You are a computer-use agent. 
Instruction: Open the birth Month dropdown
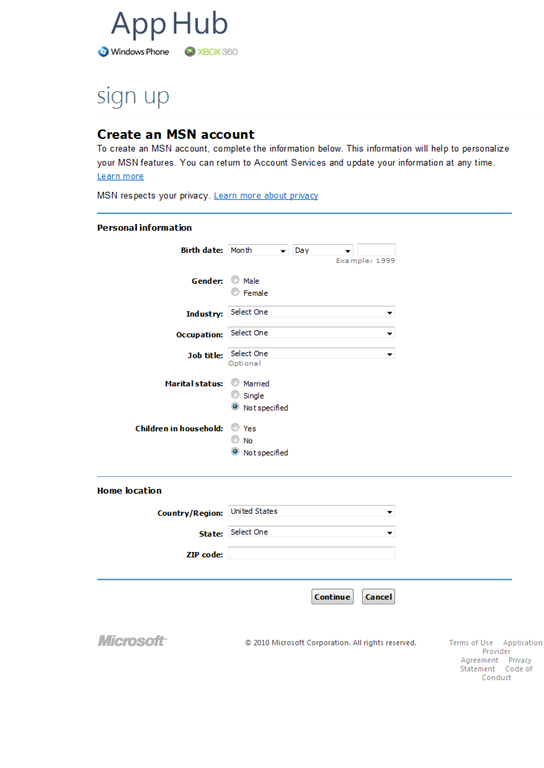click(x=258, y=250)
